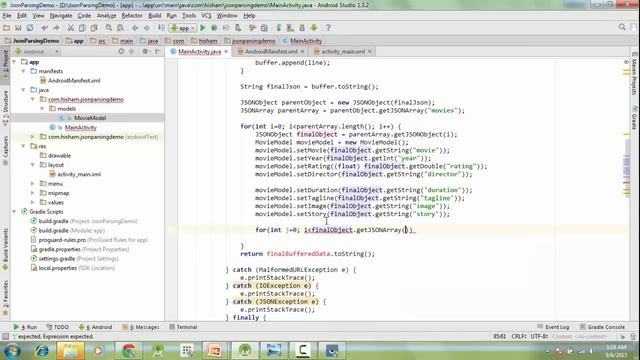Click the scroll from source icon

pos(121,51)
